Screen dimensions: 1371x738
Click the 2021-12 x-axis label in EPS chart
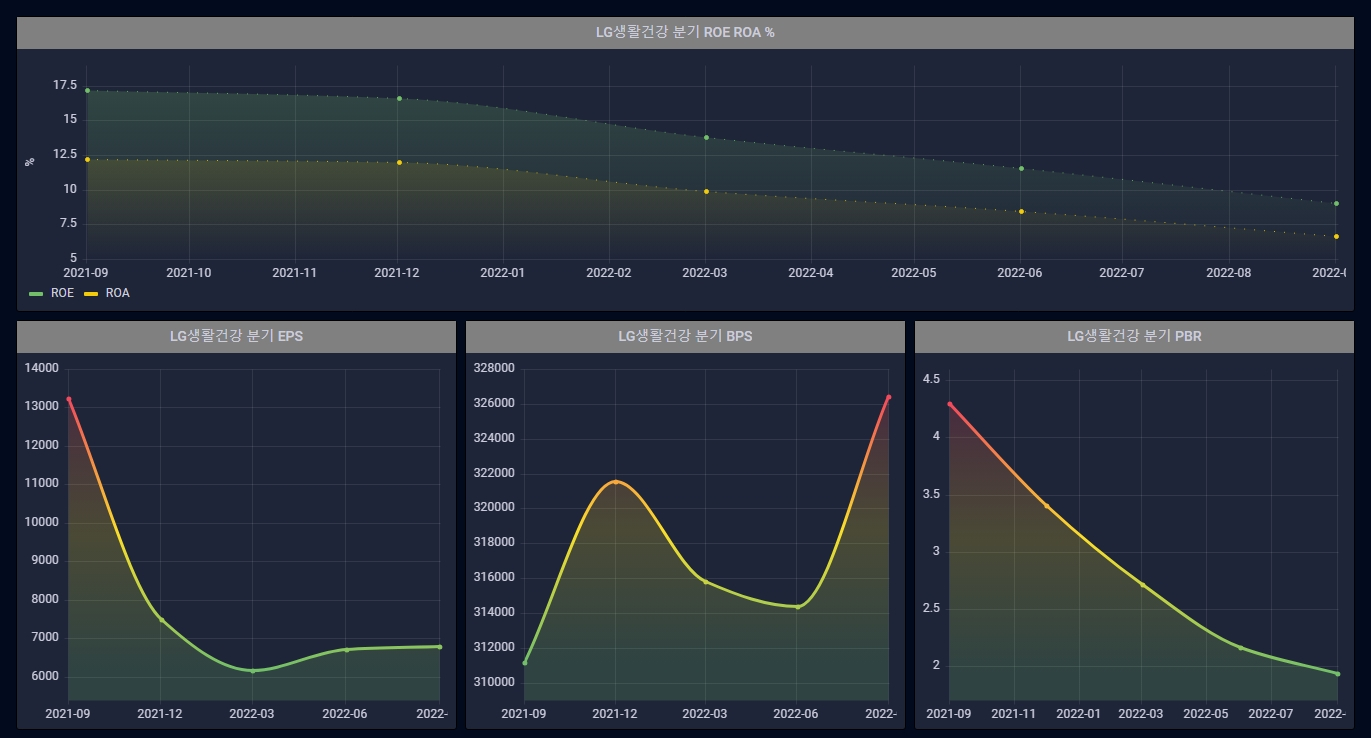point(160,714)
